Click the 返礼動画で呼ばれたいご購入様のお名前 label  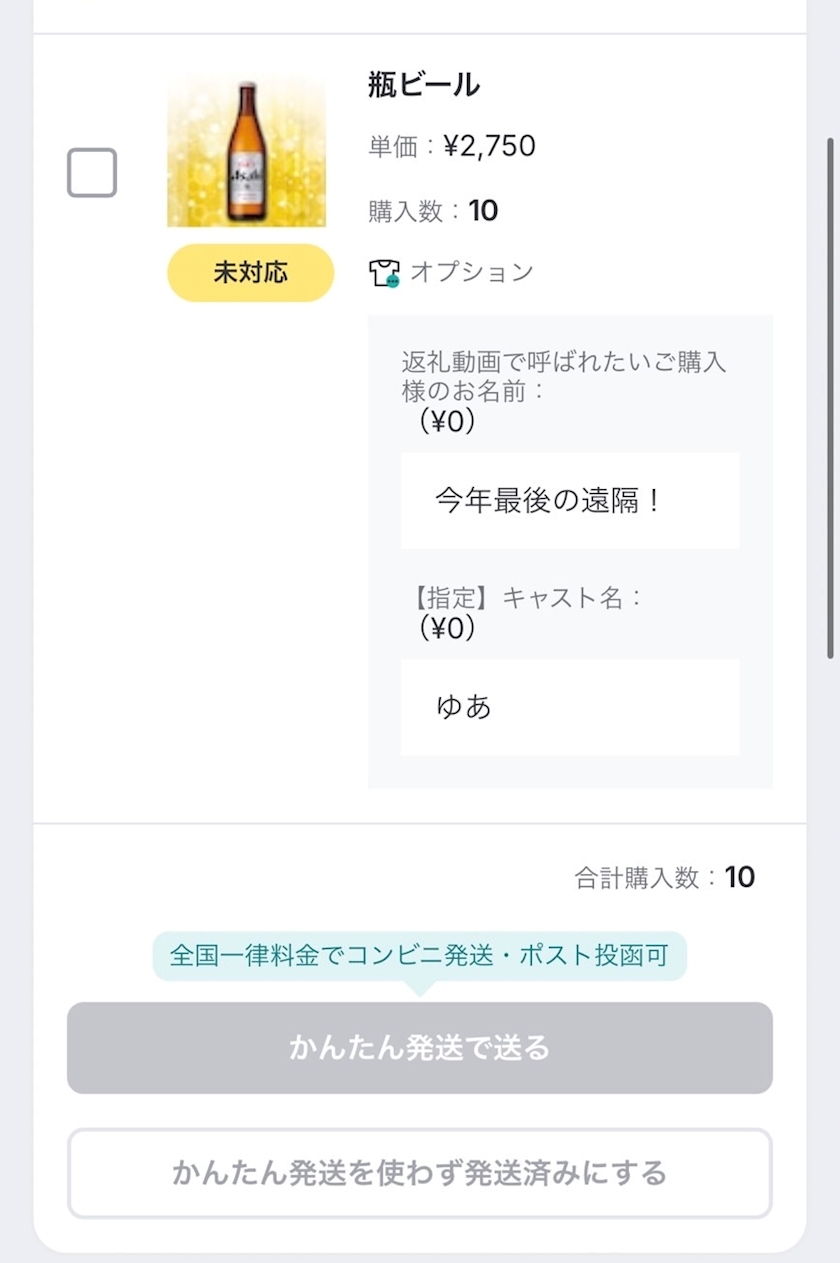tap(563, 376)
